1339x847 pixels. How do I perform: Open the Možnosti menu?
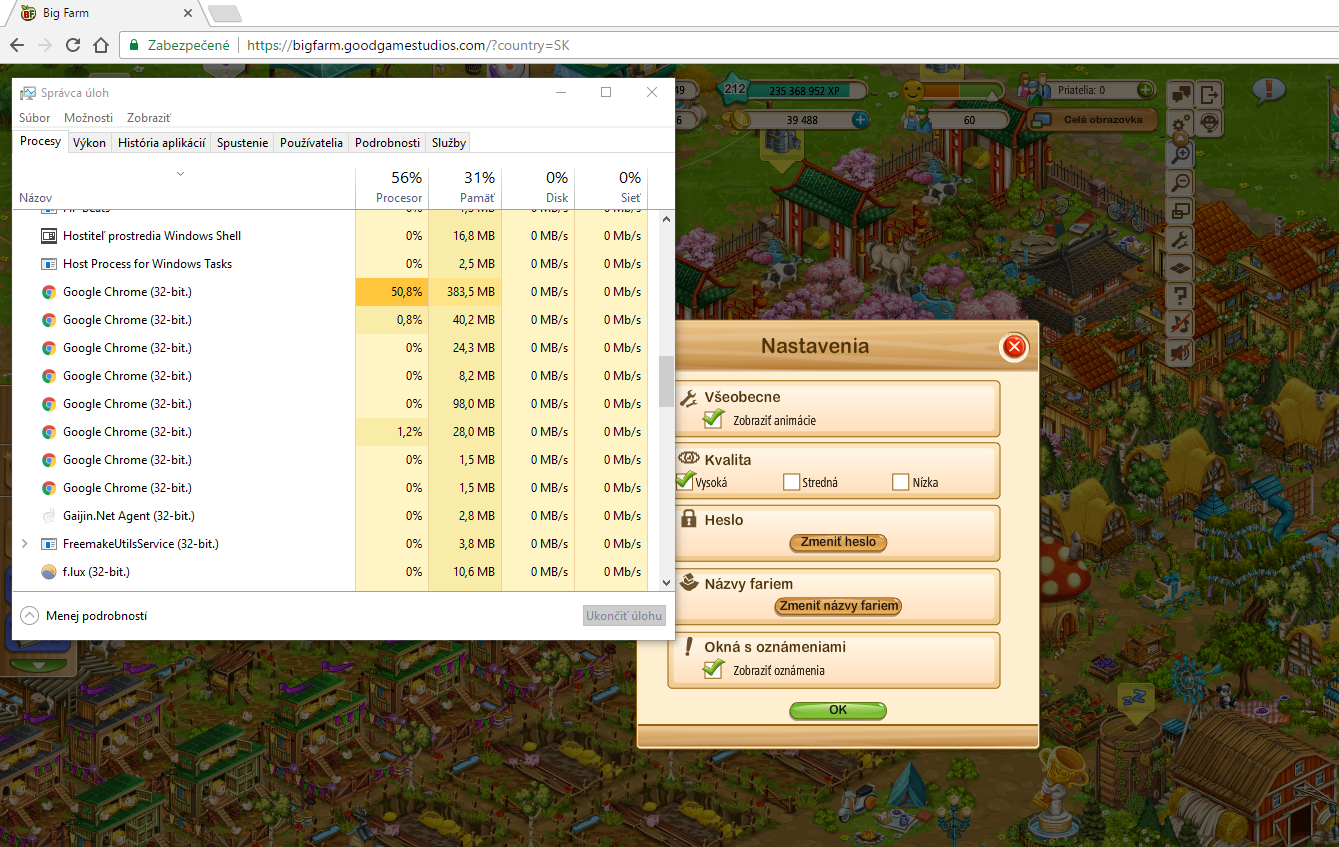[x=89, y=118]
